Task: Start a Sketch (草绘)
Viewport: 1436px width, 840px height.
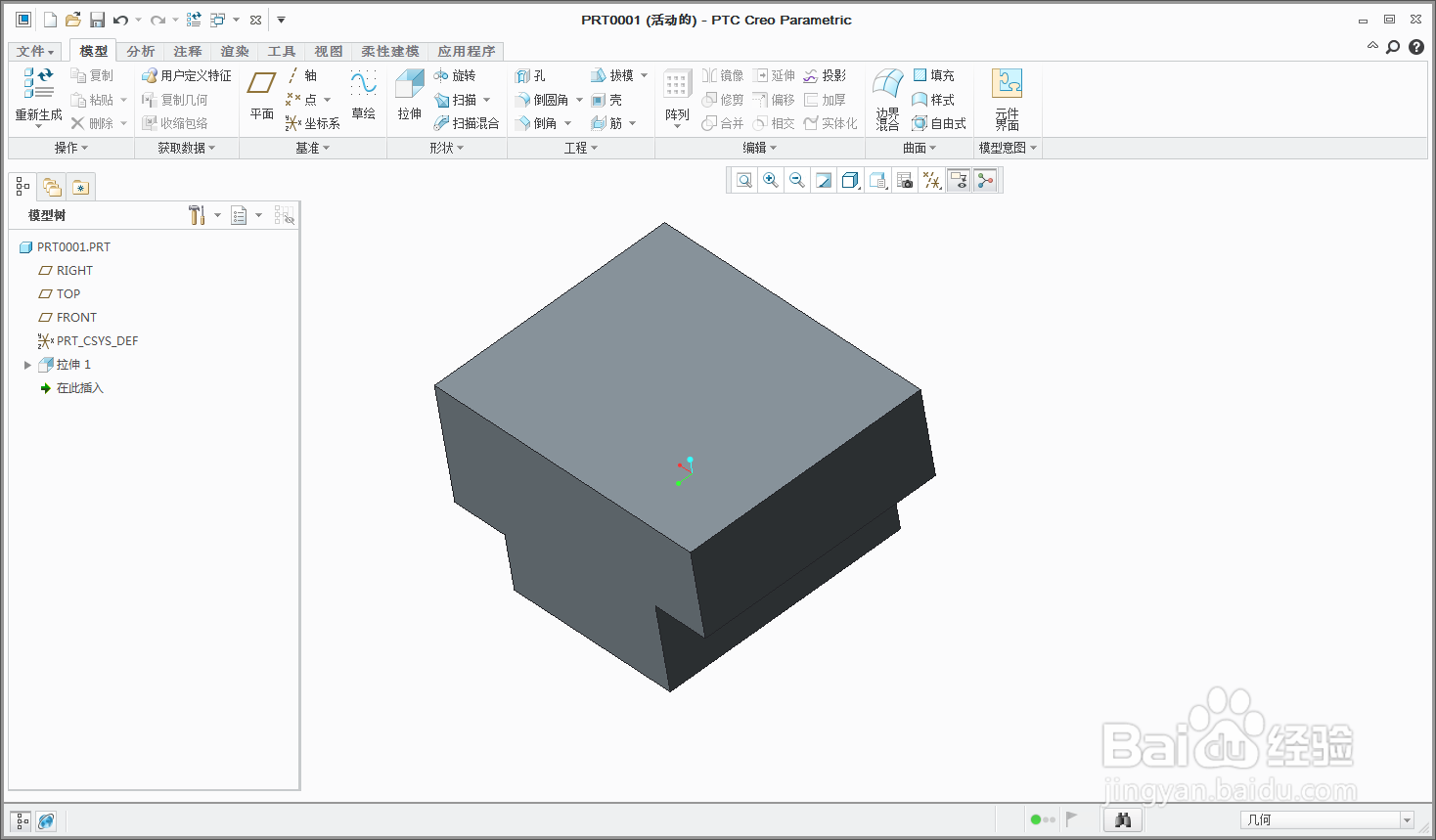Action: pyautogui.click(x=364, y=95)
